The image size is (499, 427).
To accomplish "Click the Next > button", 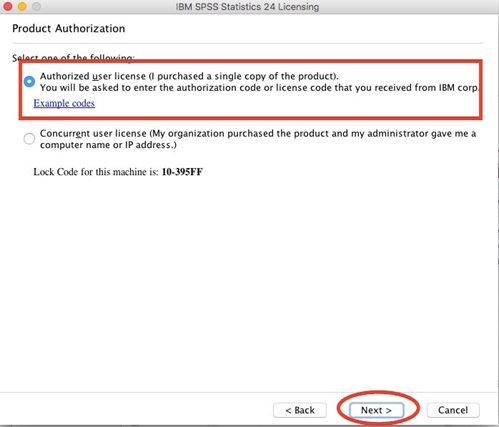I will [x=376, y=410].
